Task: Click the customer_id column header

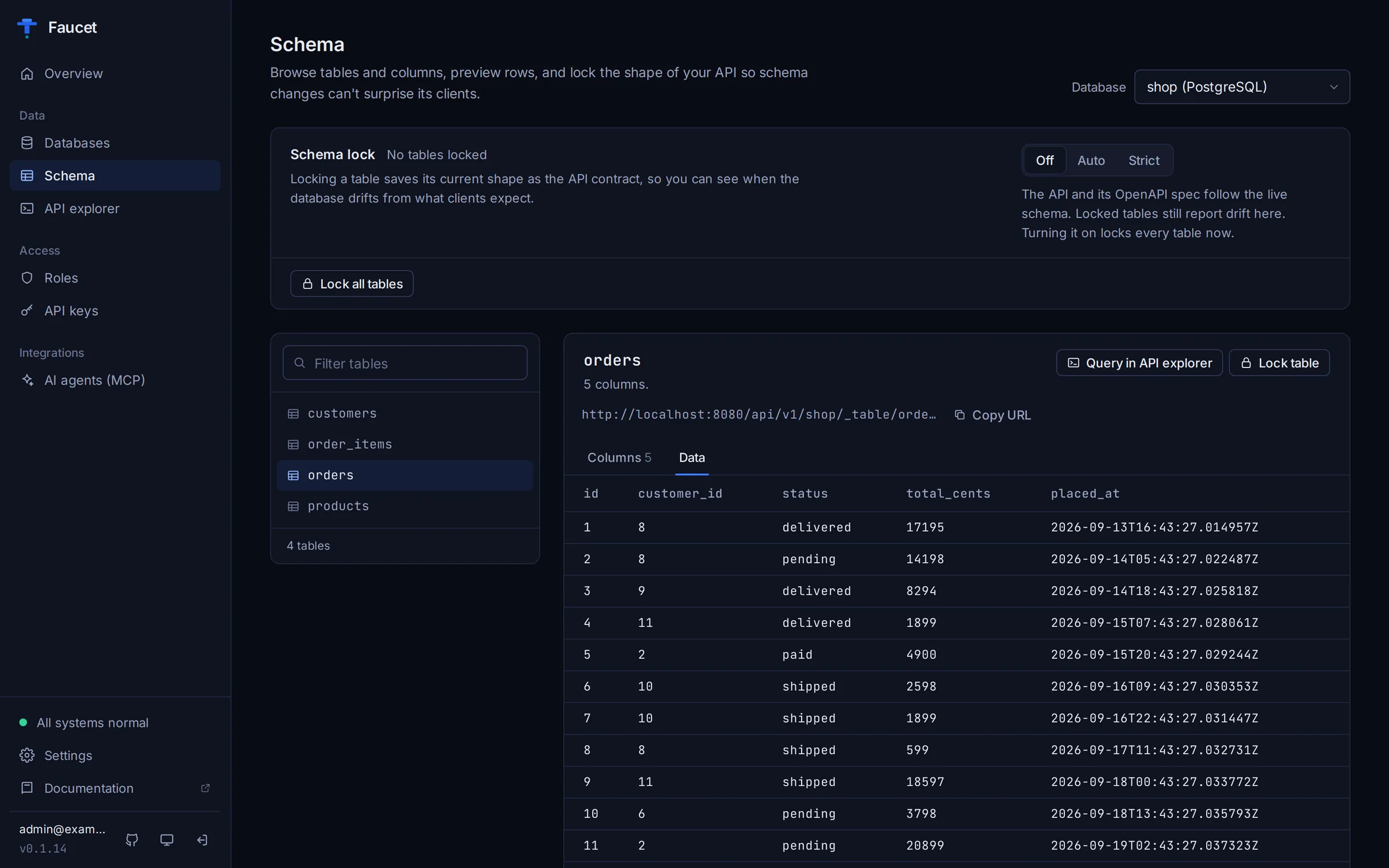Action: (x=680, y=494)
